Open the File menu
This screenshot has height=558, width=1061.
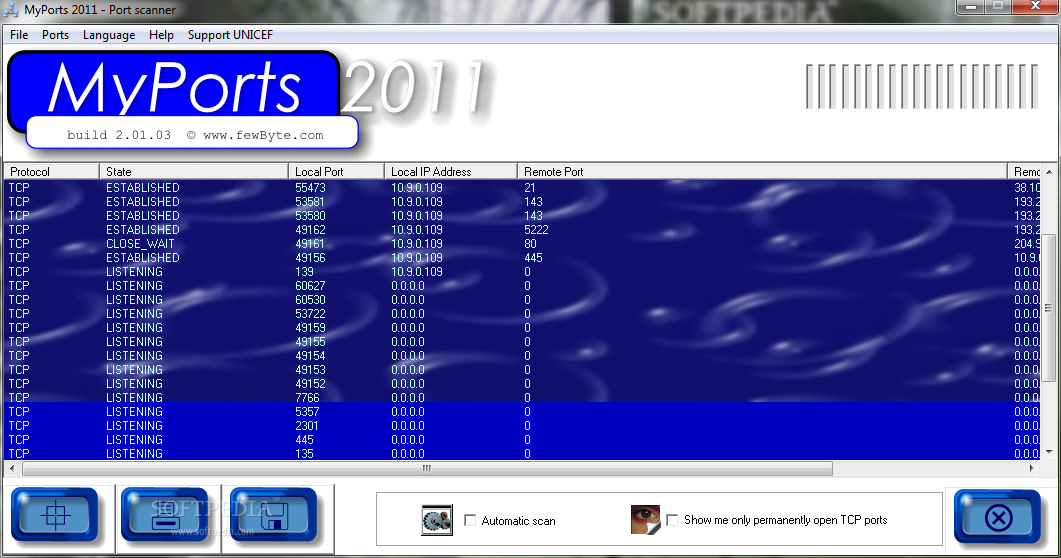pyautogui.click(x=19, y=34)
